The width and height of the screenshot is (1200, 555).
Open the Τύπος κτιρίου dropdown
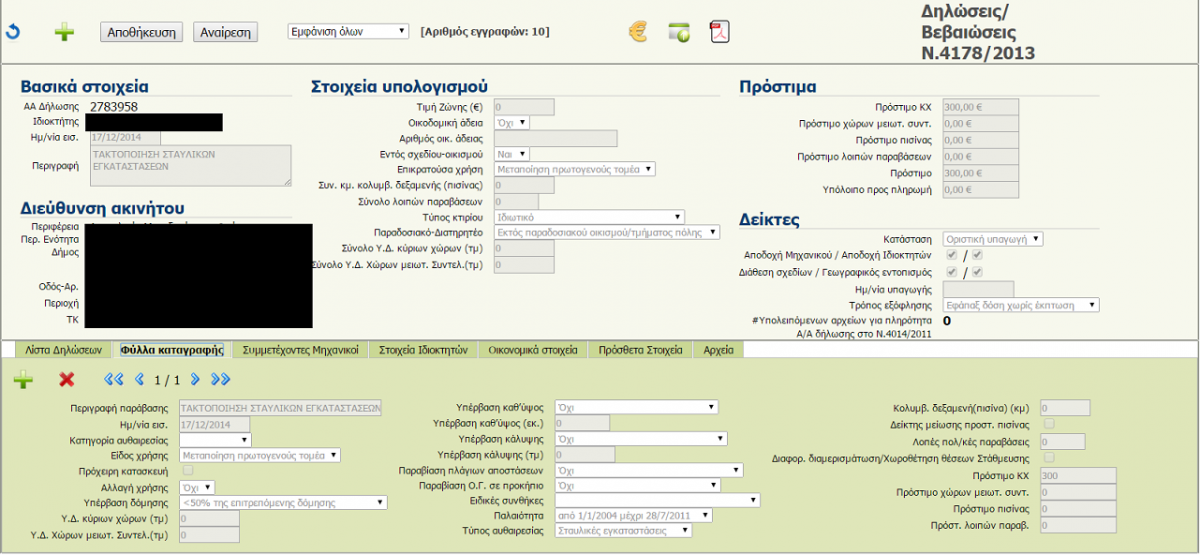pos(590,216)
